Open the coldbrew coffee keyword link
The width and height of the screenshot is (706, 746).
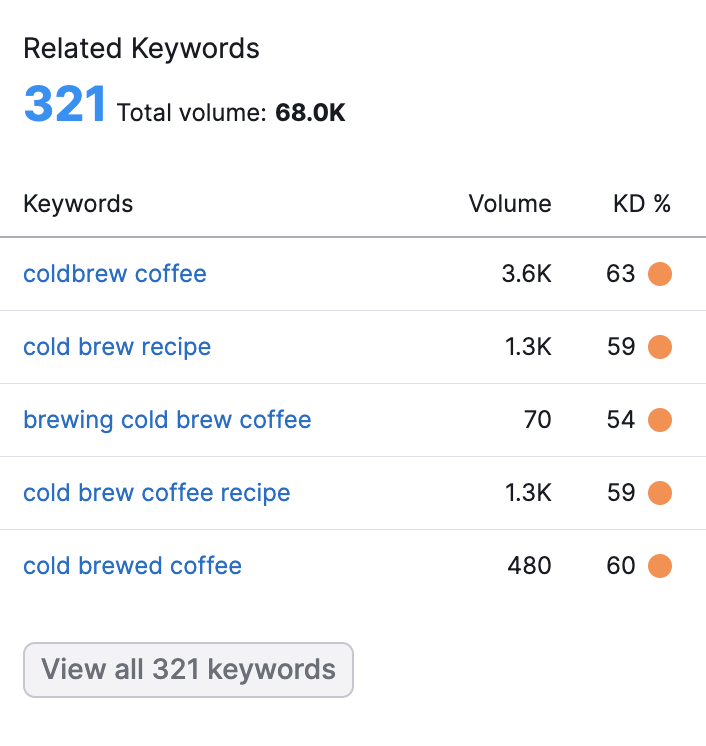click(x=115, y=274)
